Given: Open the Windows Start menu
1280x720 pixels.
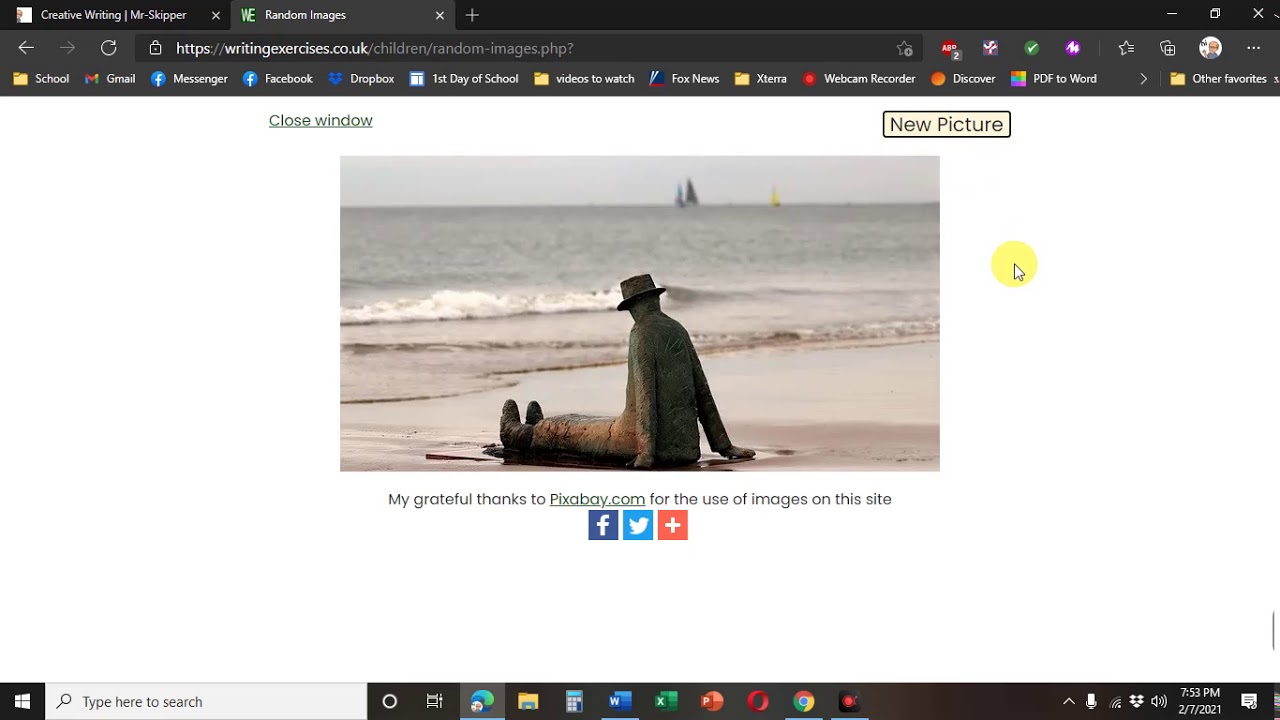Looking at the screenshot, I should (22, 701).
